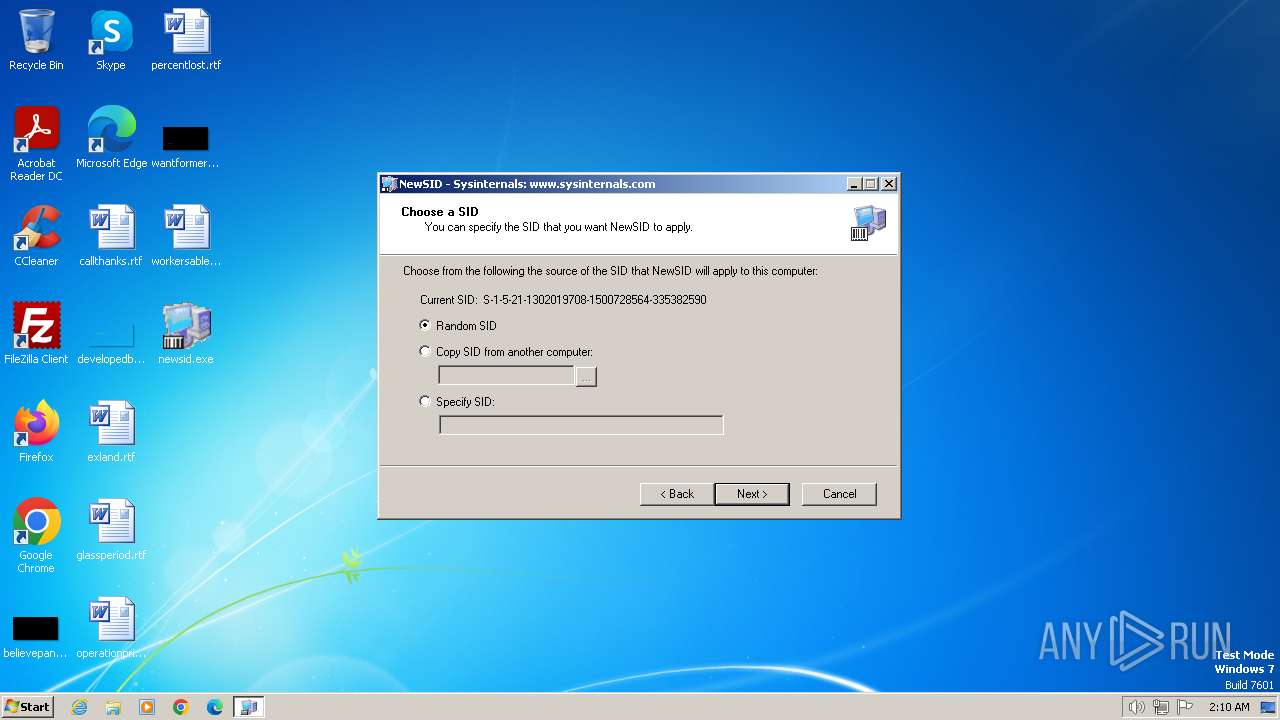Open the browse (...) computer button
Screen dimensions: 1280x720
(586, 377)
